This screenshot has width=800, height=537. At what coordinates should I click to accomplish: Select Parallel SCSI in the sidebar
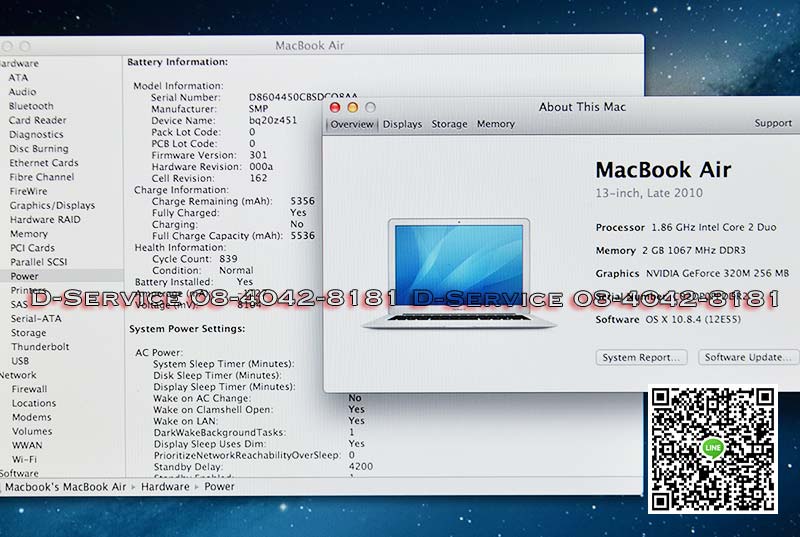pyautogui.click(x=39, y=262)
